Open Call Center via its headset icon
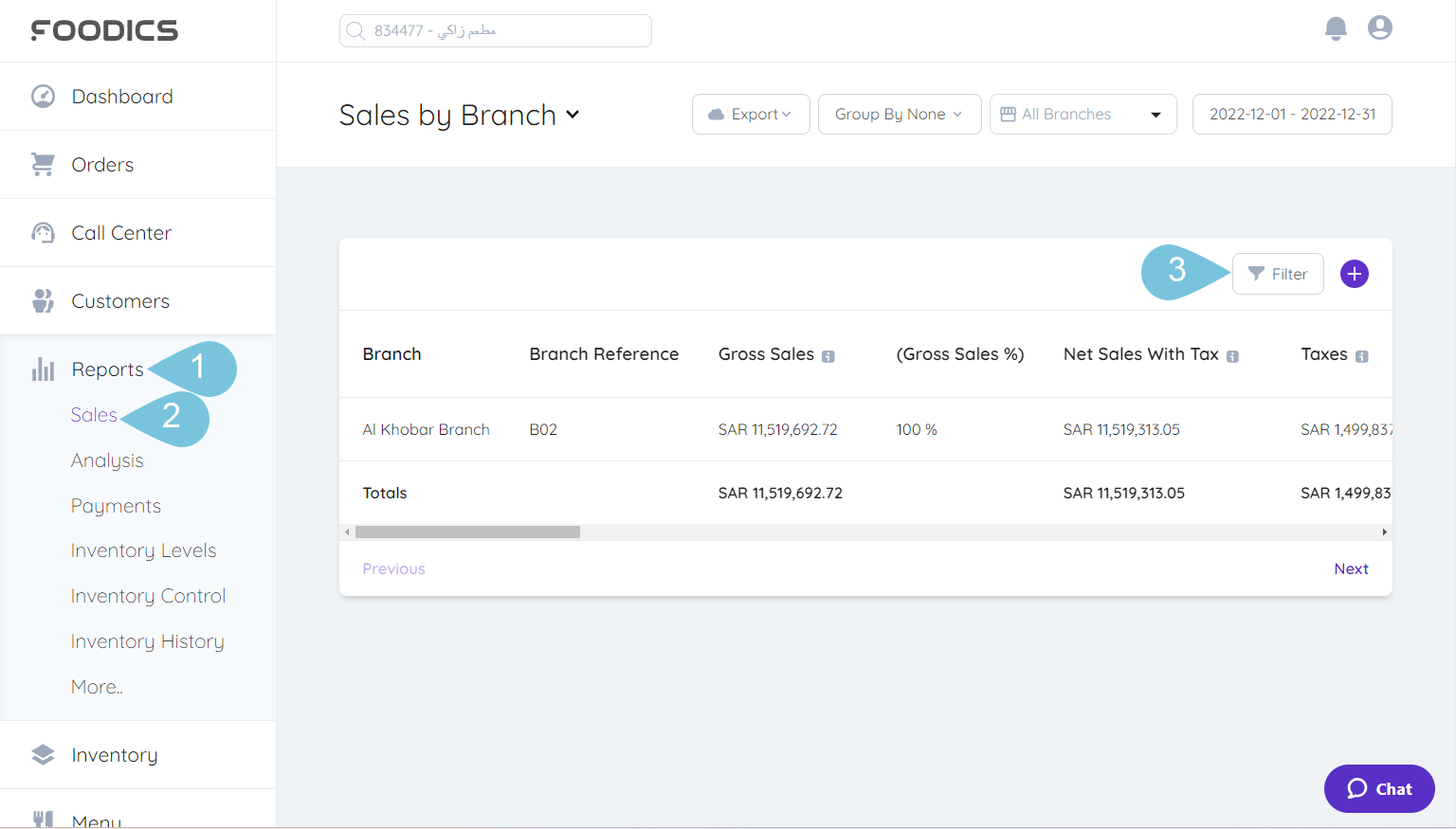1456x829 pixels. coord(43,232)
